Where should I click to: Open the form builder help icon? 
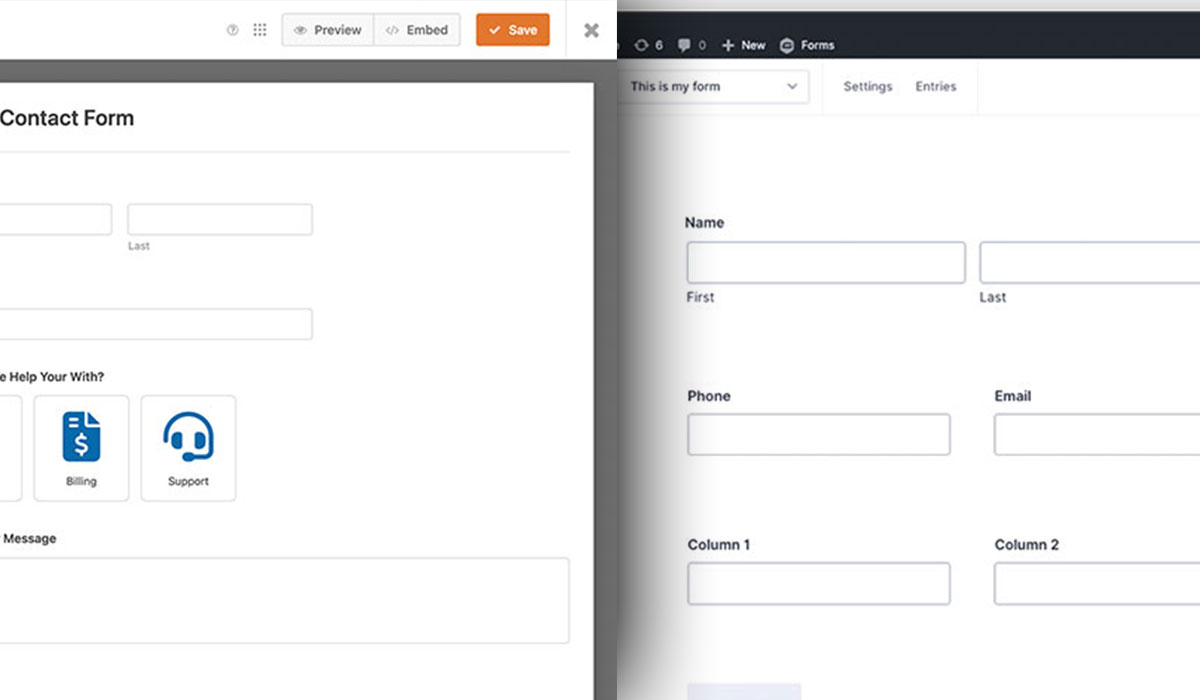(233, 30)
